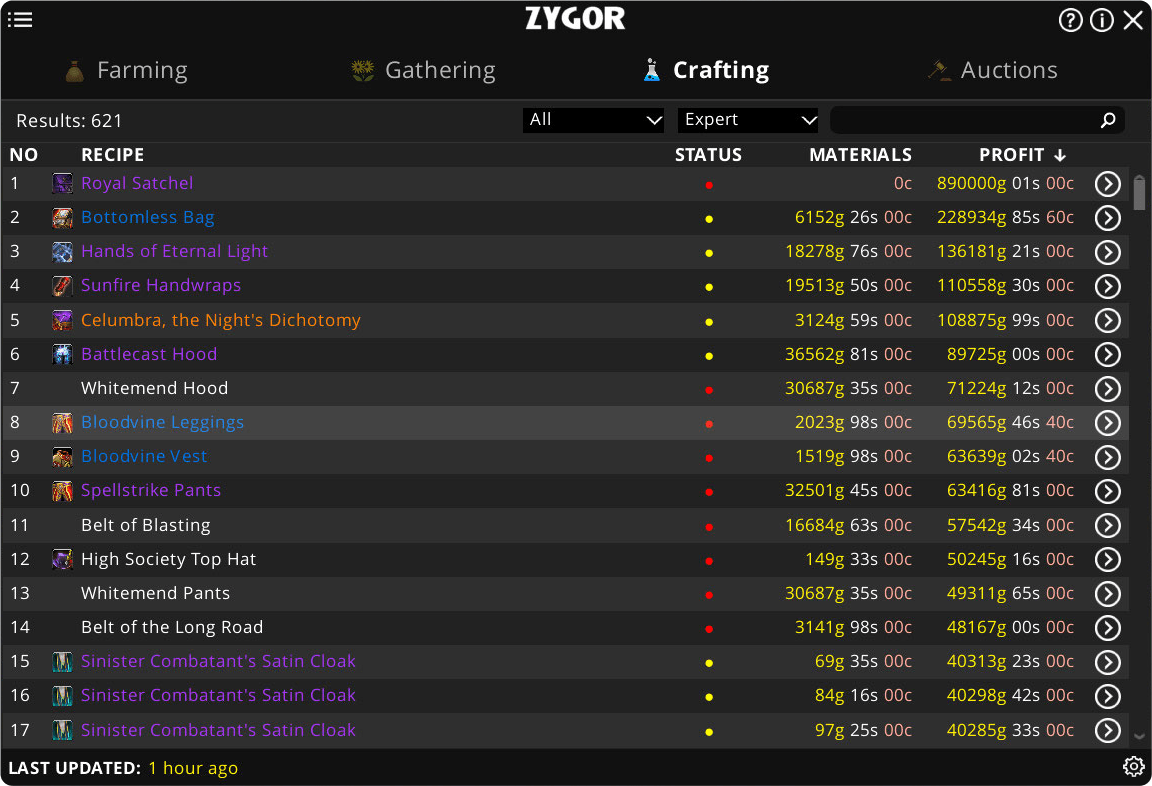This screenshot has height=786, width=1152.
Task: Click the Hands of Eternal Light item icon
Action: [62, 251]
